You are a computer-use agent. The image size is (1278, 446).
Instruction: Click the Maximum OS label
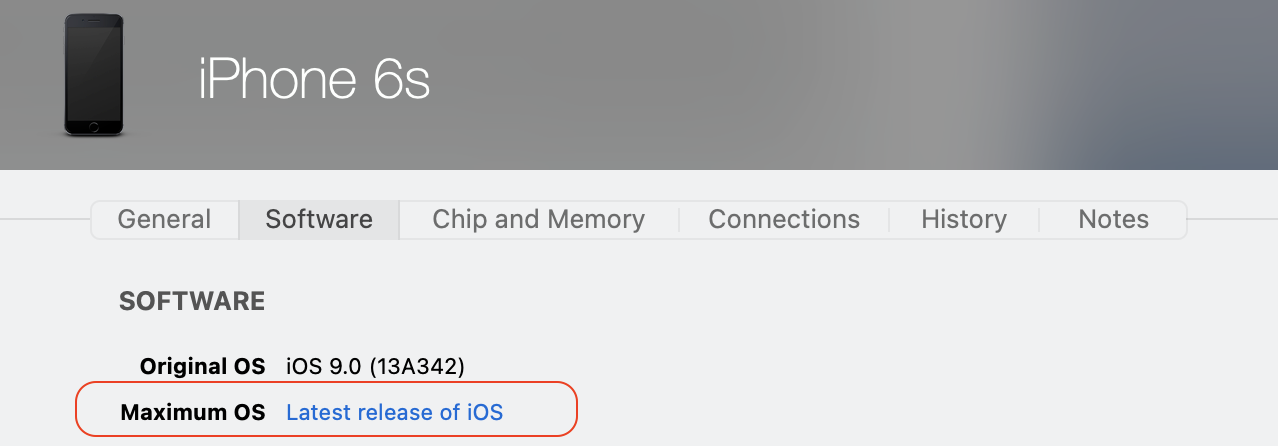tap(193, 412)
